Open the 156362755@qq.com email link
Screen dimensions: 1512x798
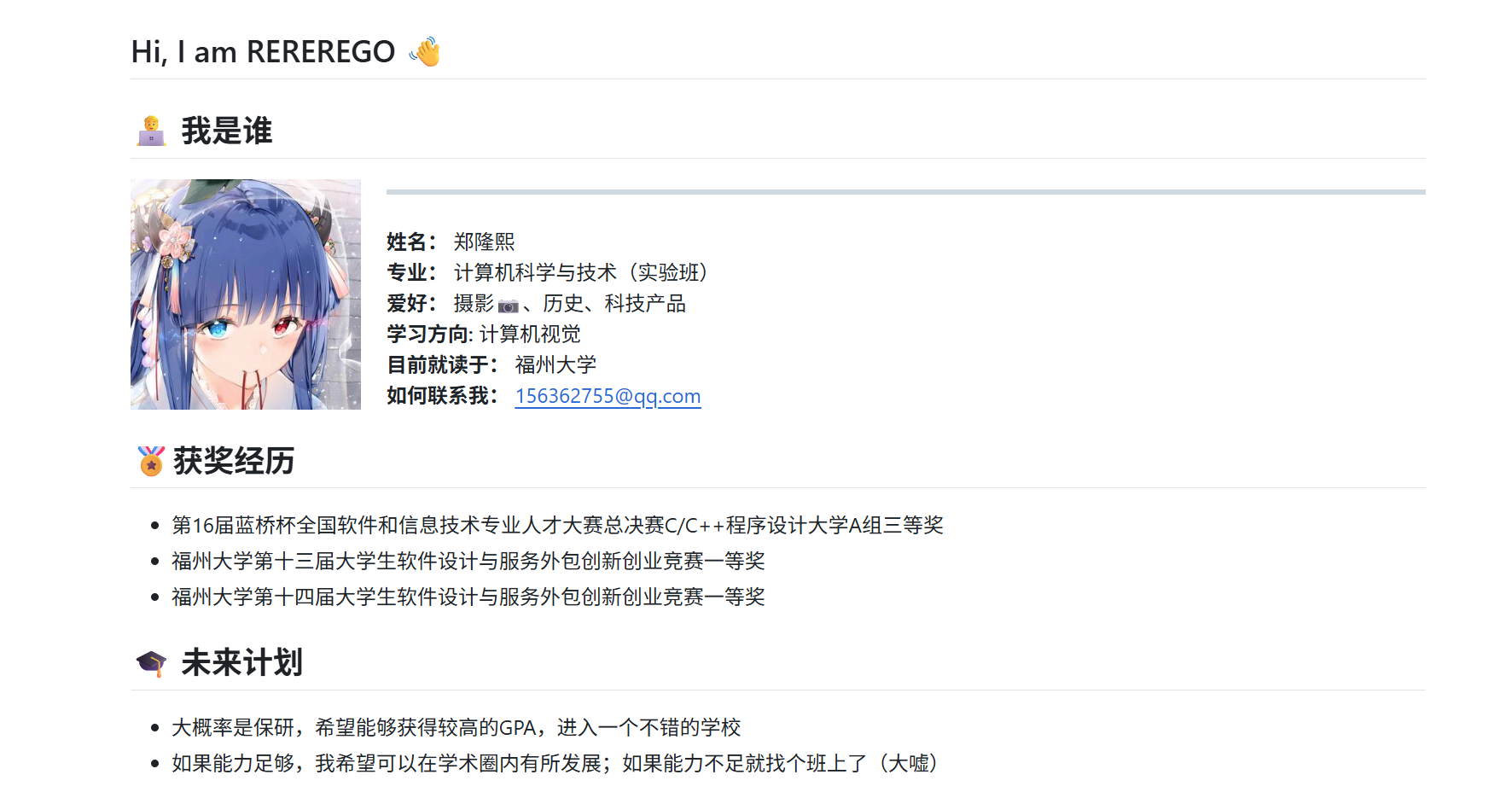point(608,396)
